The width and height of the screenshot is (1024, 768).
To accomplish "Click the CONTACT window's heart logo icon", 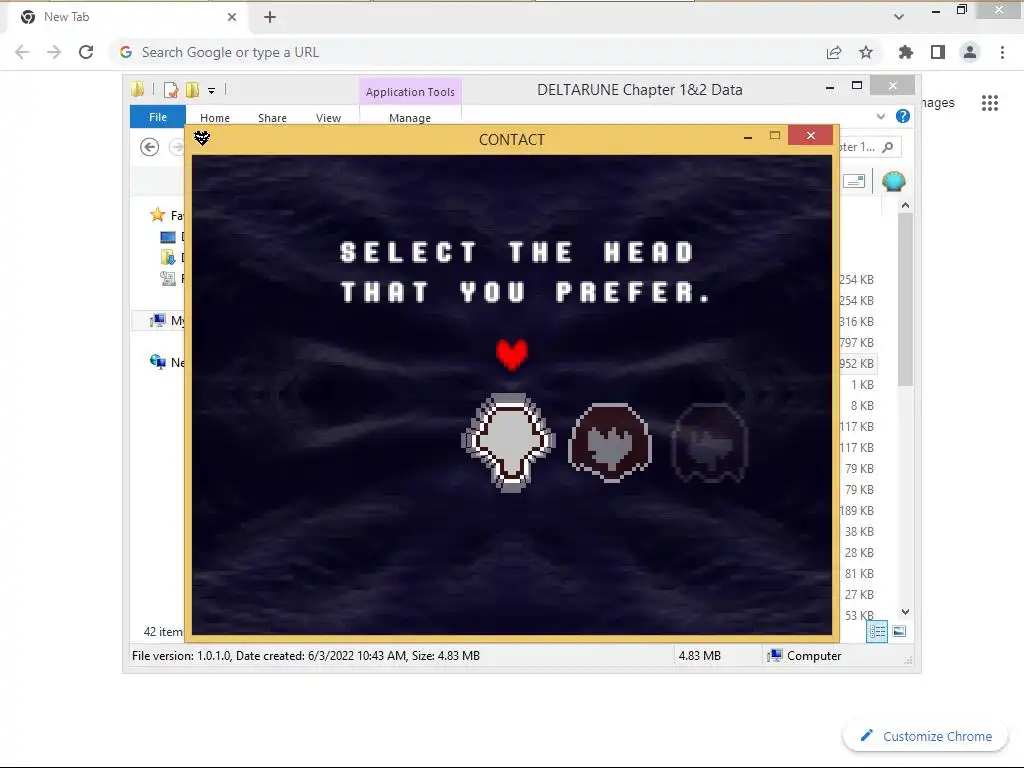I will 202,138.
